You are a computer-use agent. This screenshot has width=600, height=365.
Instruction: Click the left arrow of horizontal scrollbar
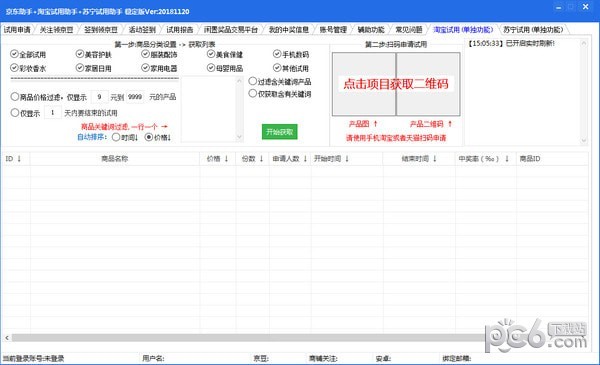pos(7,337)
